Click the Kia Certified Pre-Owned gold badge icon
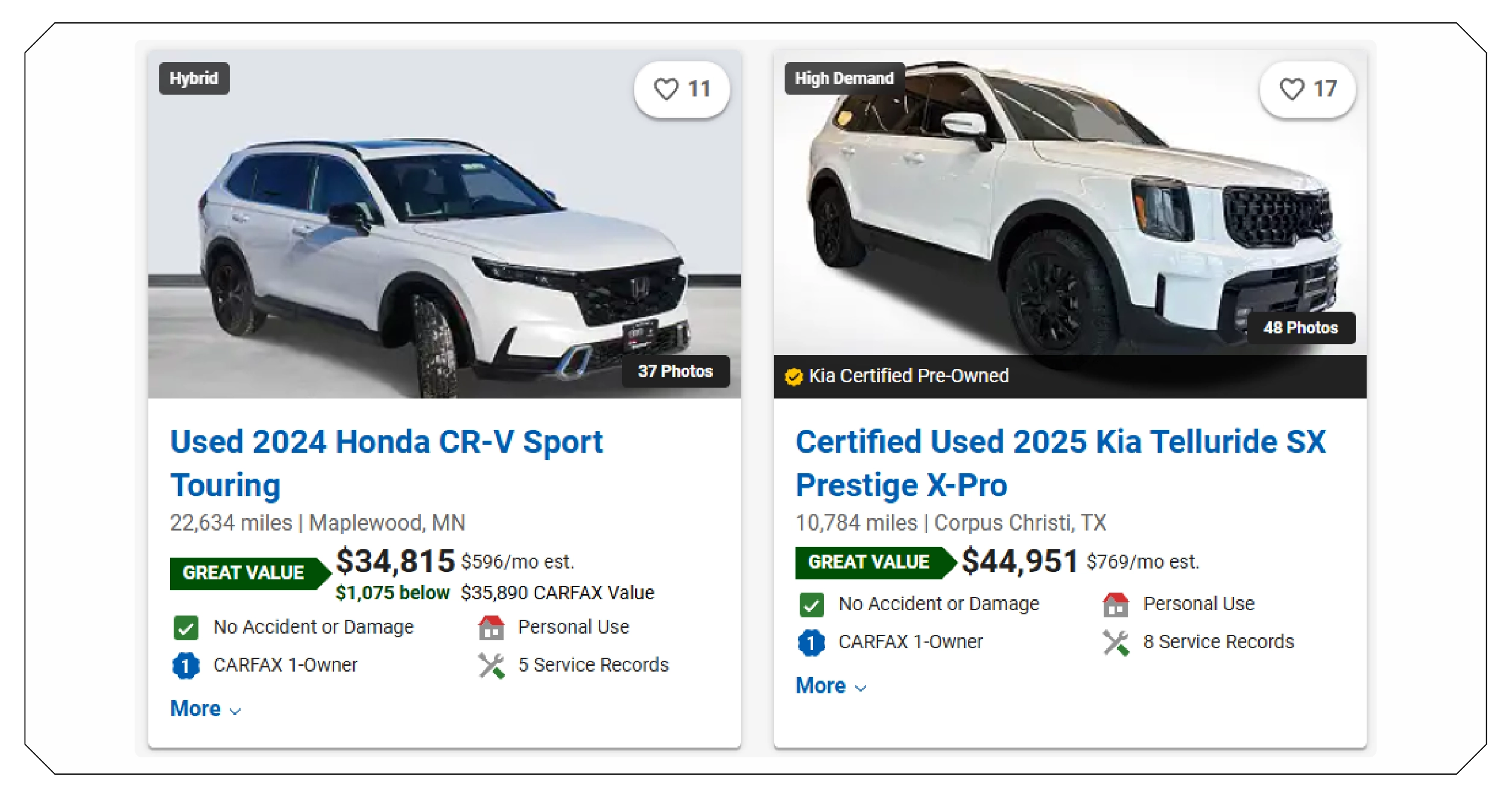This screenshot has height=797, width=1512. click(x=794, y=376)
